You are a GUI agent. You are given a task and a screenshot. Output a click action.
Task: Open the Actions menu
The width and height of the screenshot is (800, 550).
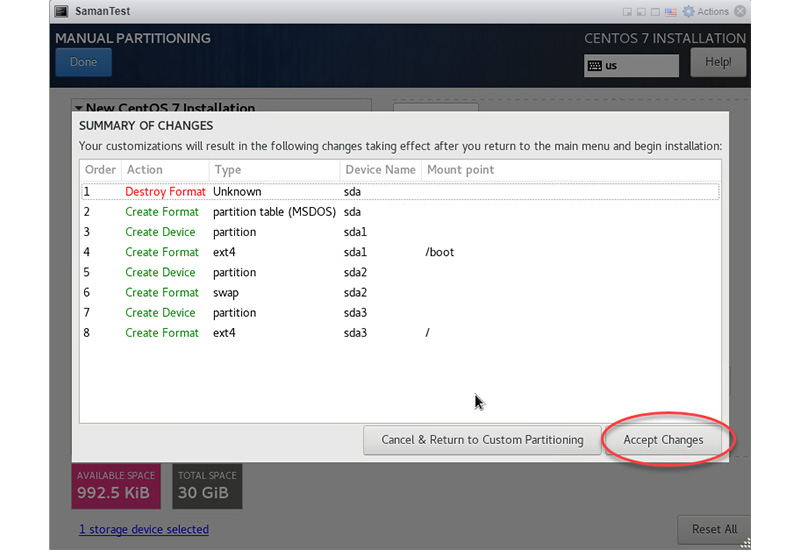coord(712,12)
